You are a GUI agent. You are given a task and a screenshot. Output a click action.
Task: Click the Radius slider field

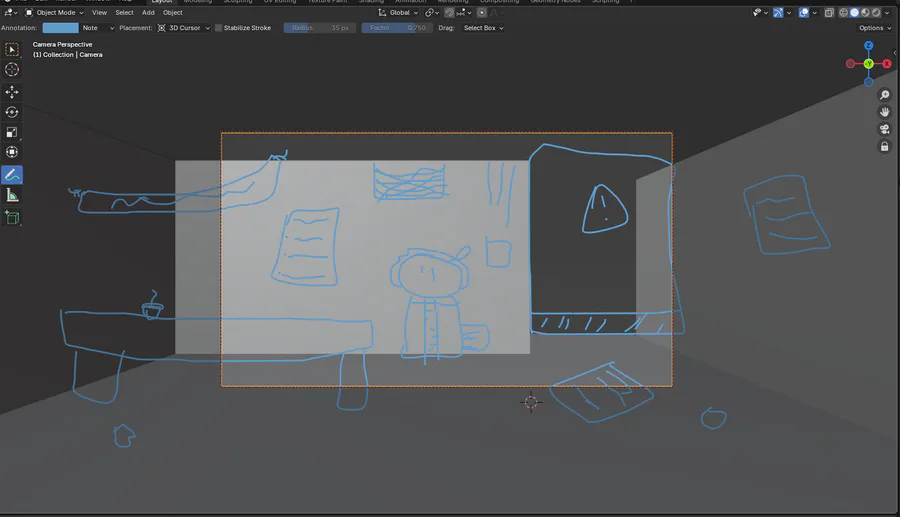320,28
